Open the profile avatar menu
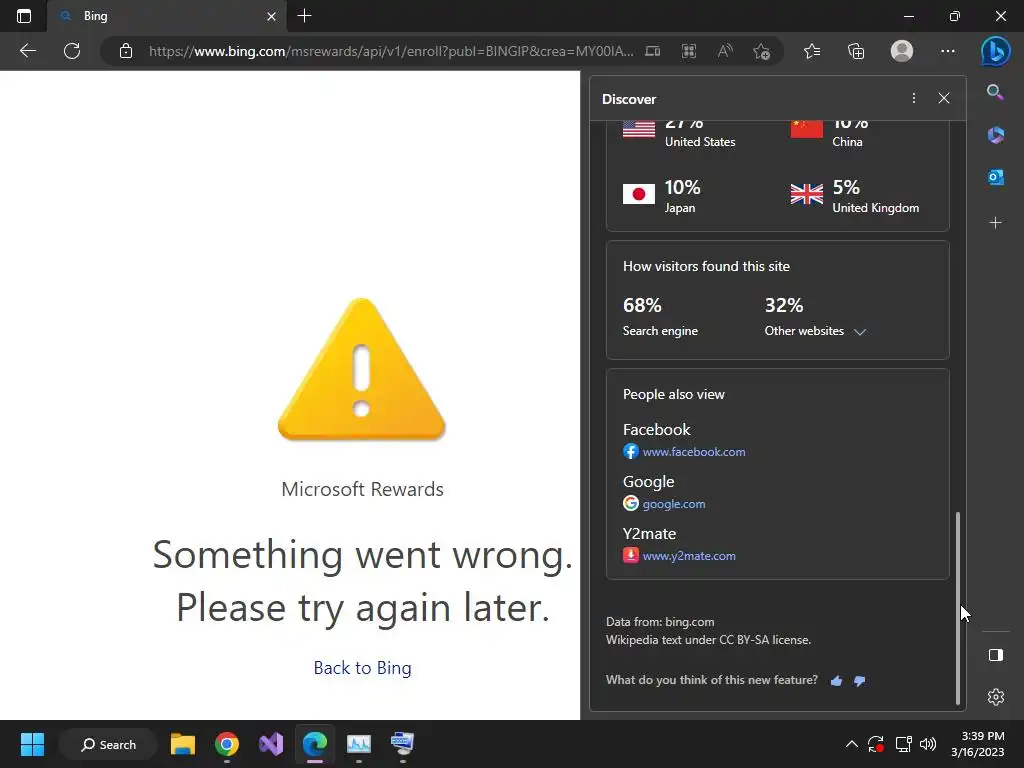Image resolution: width=1024 pixels, height=768 pixels. point(902,51)
